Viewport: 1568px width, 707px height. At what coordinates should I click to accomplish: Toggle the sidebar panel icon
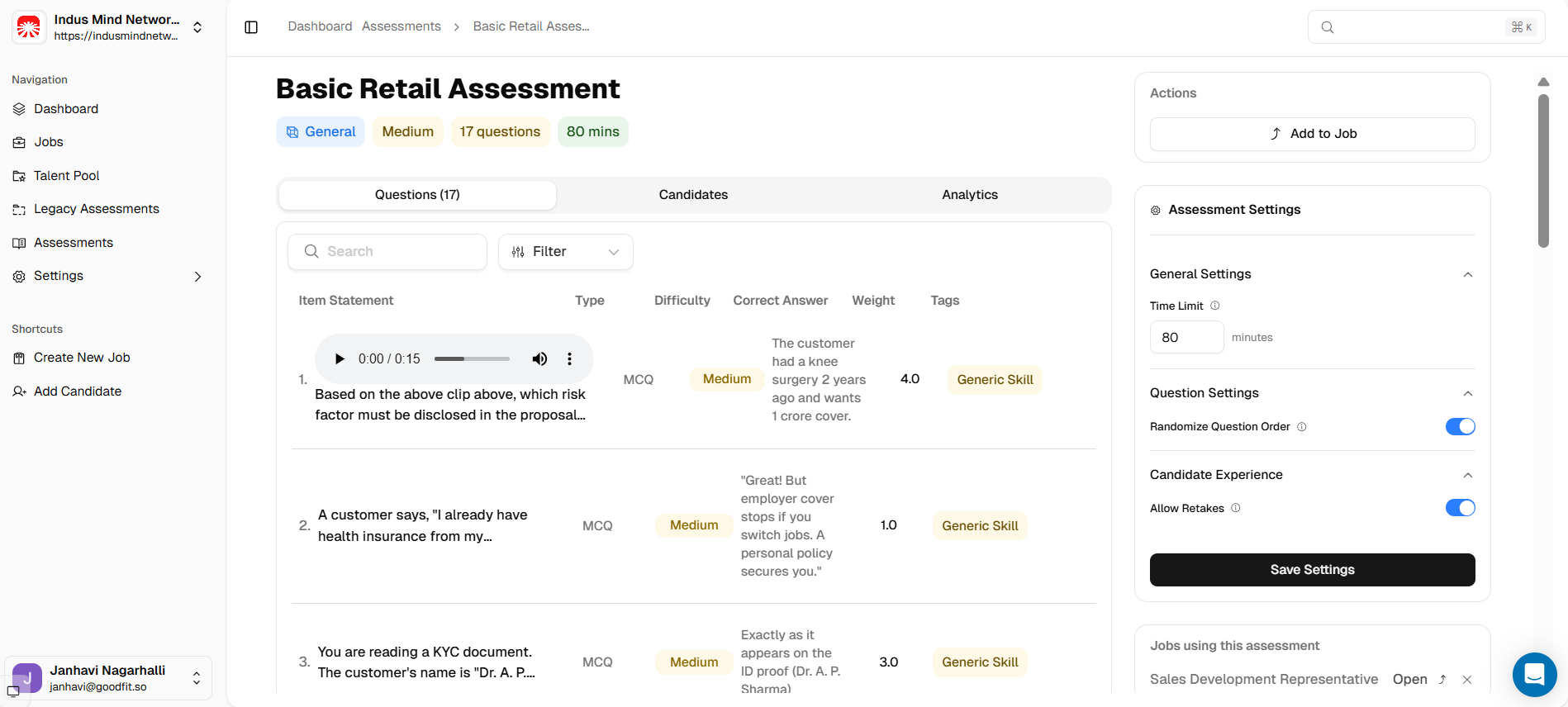pyautogui.click(x=251, y=27)
